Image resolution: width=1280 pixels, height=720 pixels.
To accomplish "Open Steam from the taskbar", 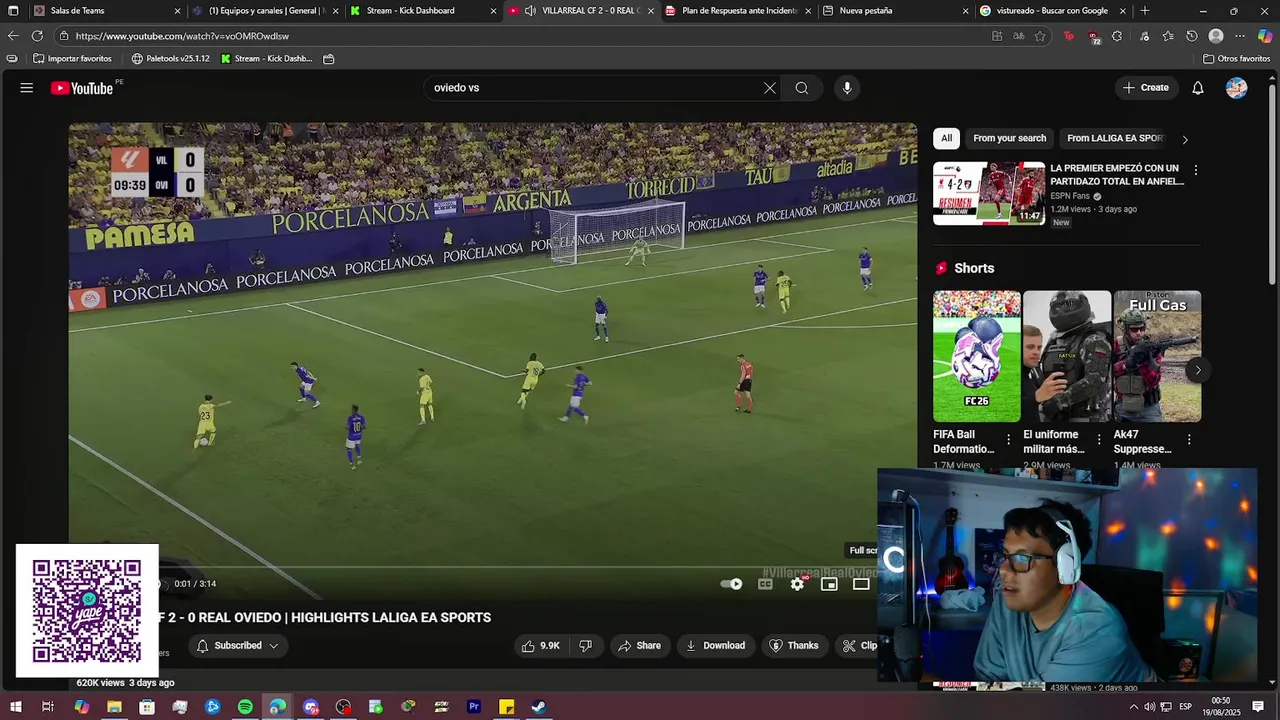I will pos(538,707).
